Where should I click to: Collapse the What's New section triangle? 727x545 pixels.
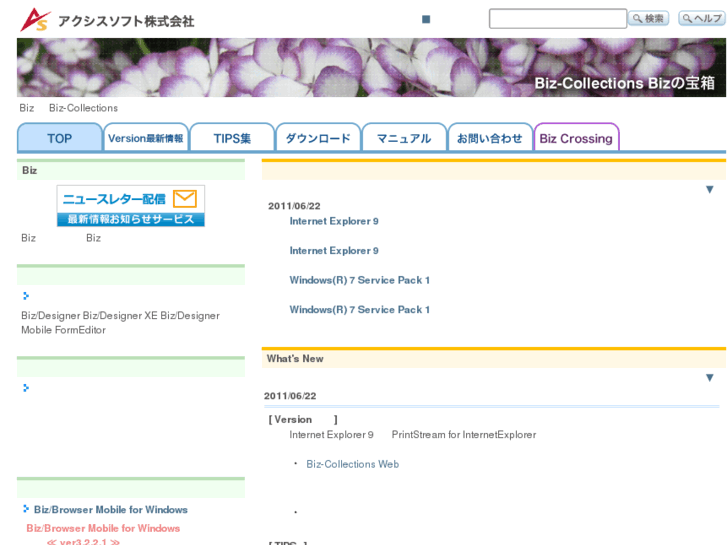point(709,378)
